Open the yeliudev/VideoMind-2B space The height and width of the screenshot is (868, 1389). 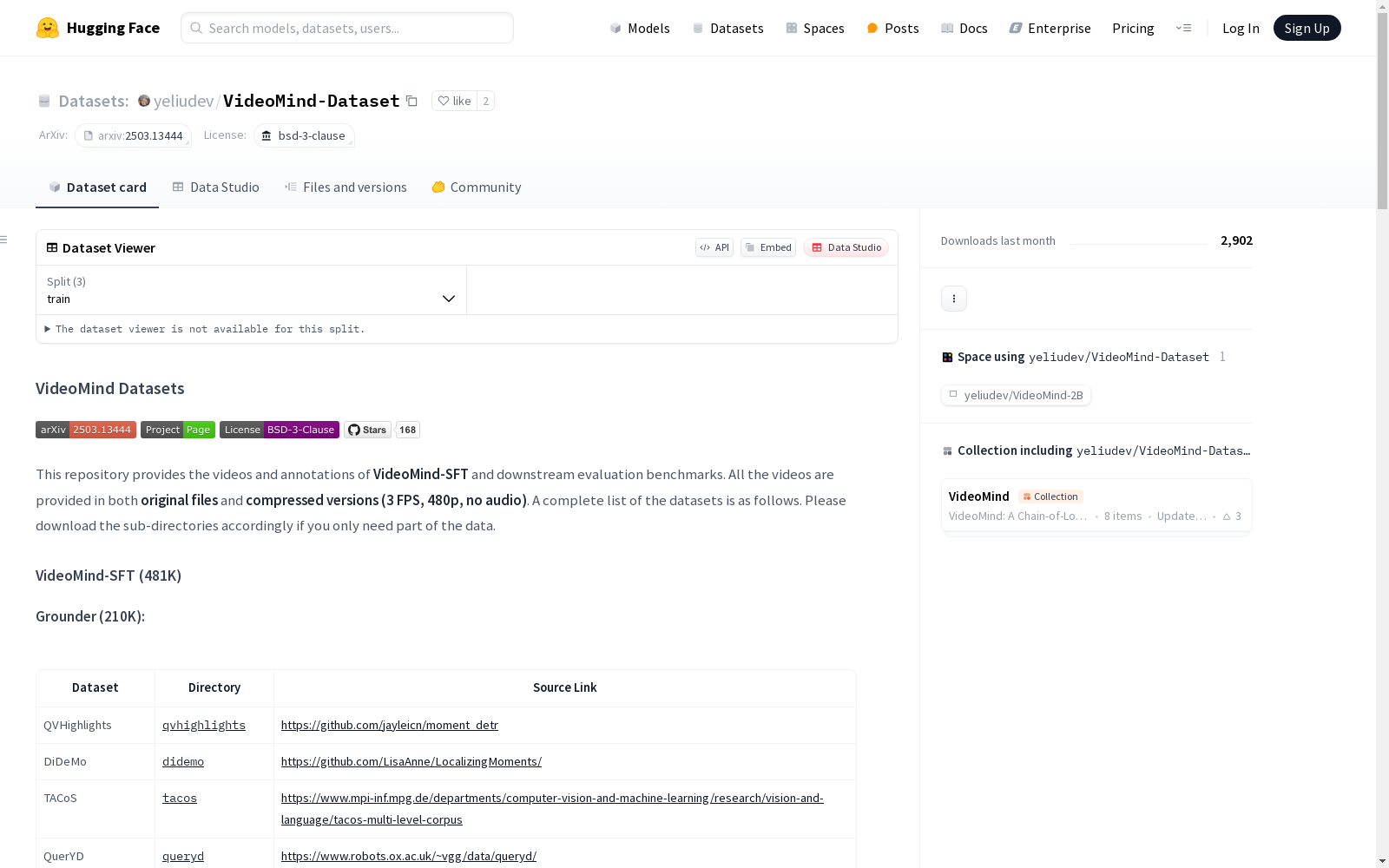[1016, 395]
